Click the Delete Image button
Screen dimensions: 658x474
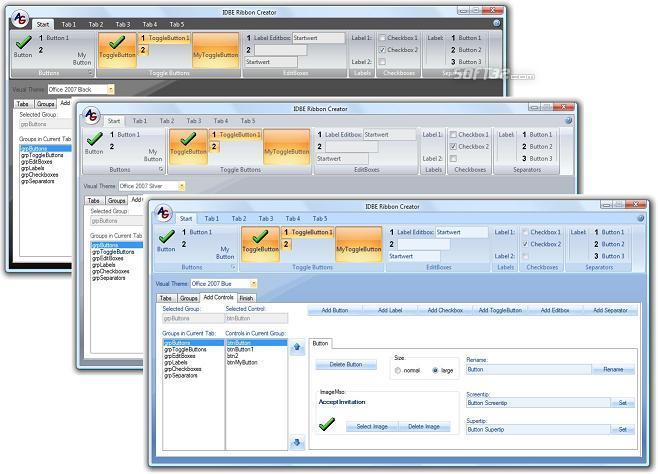[x=424, y=427]
